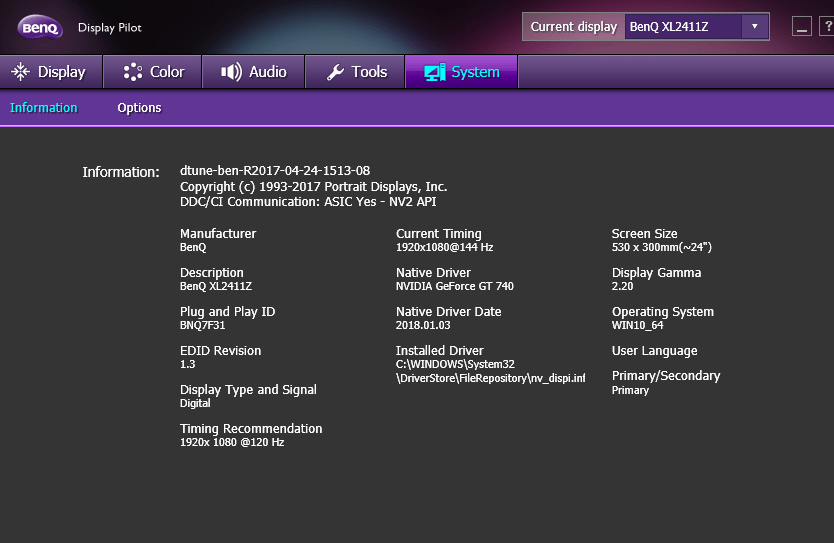Click the Audio tab speaker icon
834x543 pixels.
(231, 72)
